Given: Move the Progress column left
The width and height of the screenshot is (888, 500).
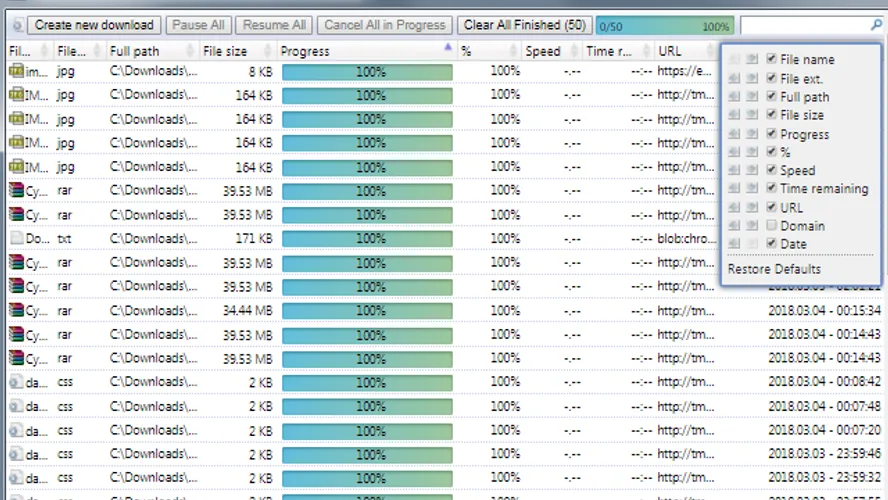Looking at the screenshot, I should pos(734,134).
